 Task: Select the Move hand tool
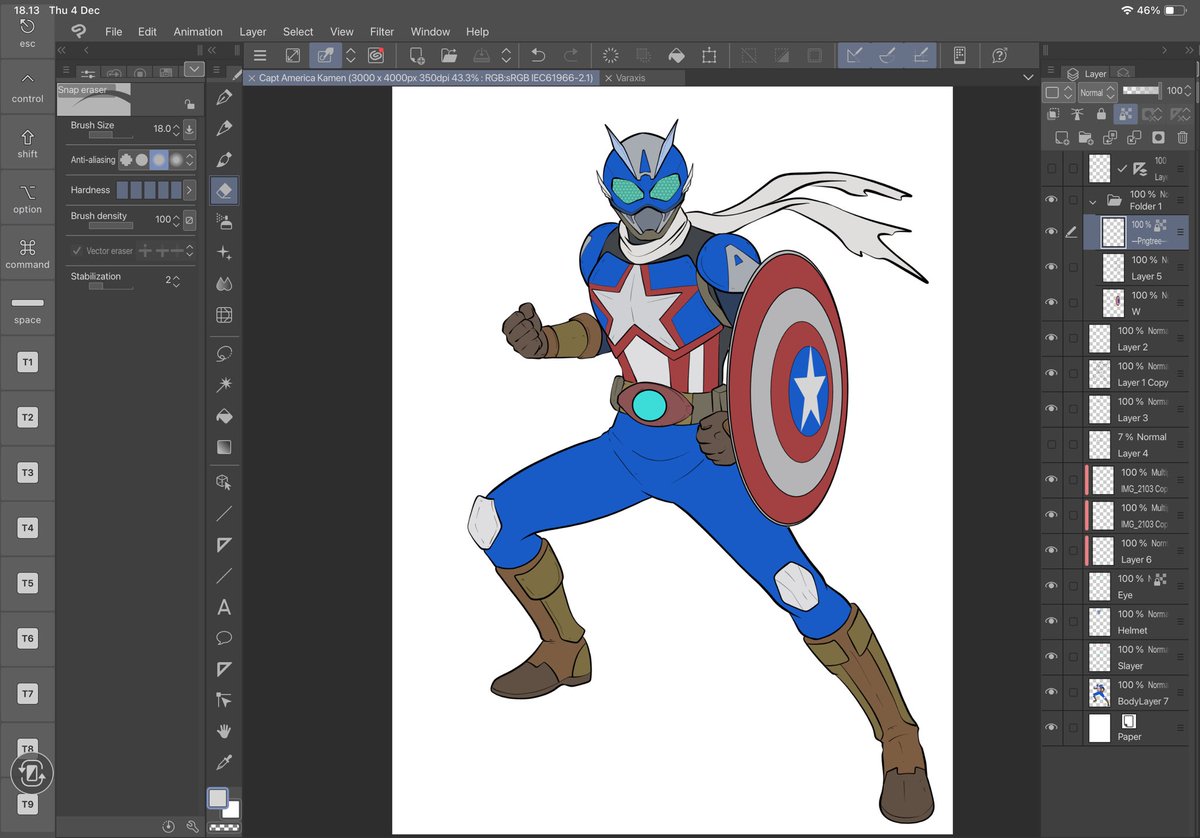tap(224, 731)
